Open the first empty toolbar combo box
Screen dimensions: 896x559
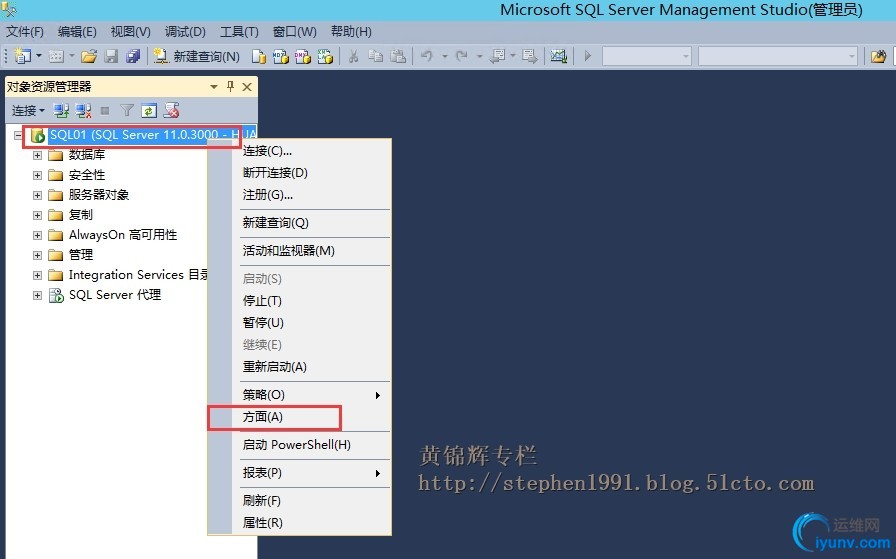pos(647,56)
